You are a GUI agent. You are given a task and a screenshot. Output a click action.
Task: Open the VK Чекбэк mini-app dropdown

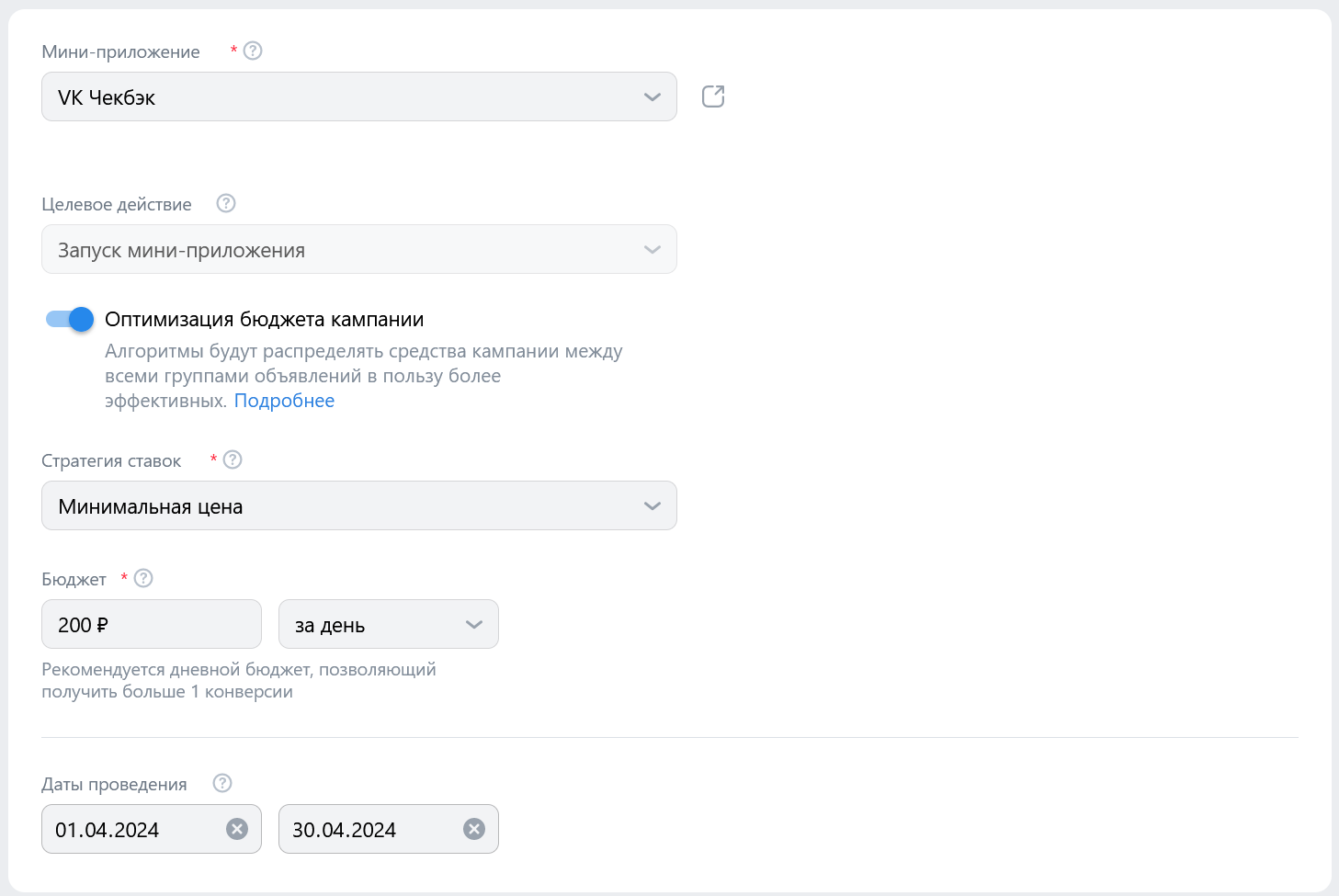[358, 96]
